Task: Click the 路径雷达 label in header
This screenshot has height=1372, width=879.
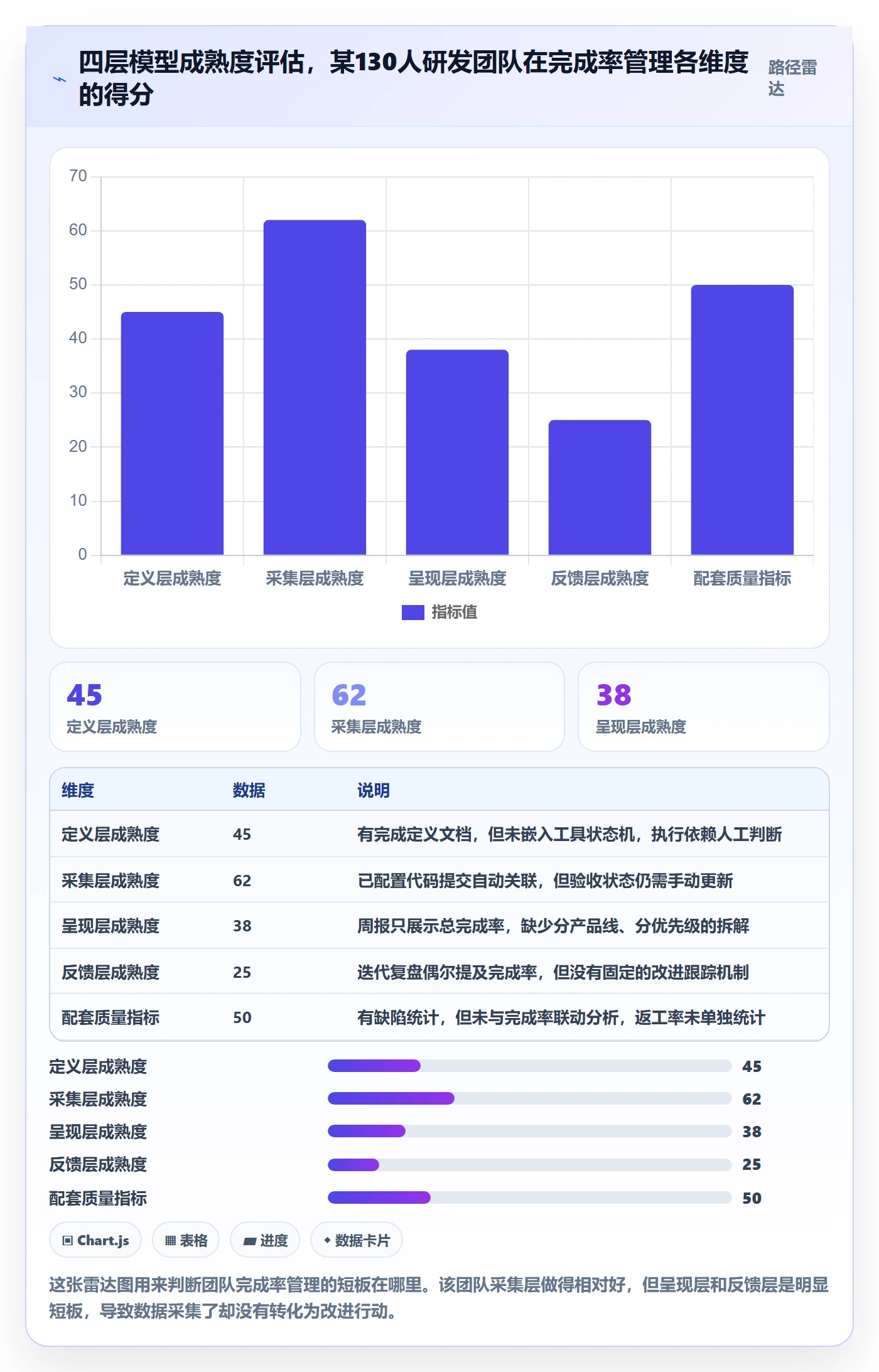Action: coord(792,78)
